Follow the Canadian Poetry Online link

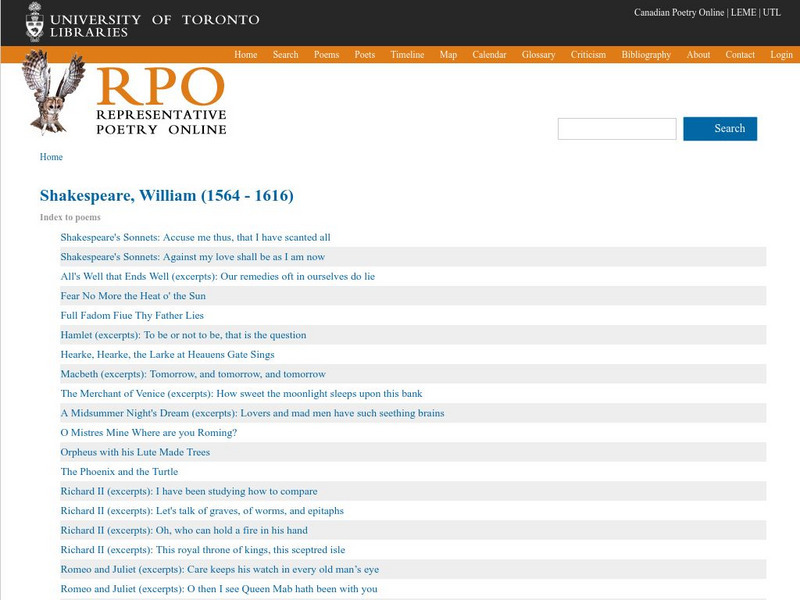click(679, 12)
